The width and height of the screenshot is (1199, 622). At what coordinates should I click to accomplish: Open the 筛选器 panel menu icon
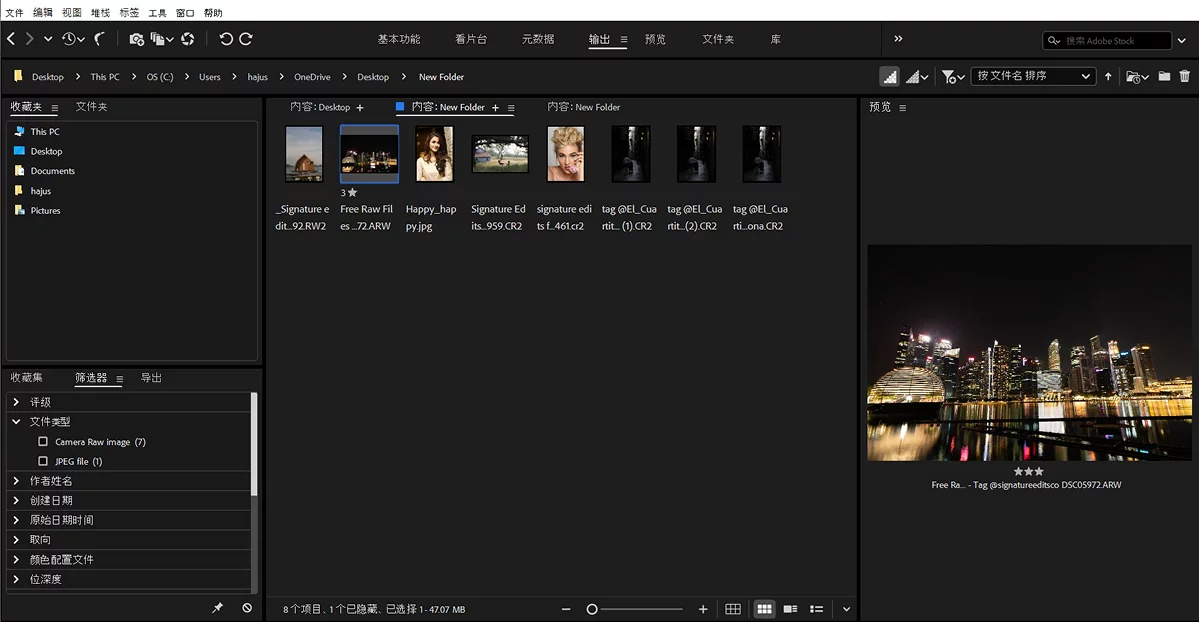119,379
